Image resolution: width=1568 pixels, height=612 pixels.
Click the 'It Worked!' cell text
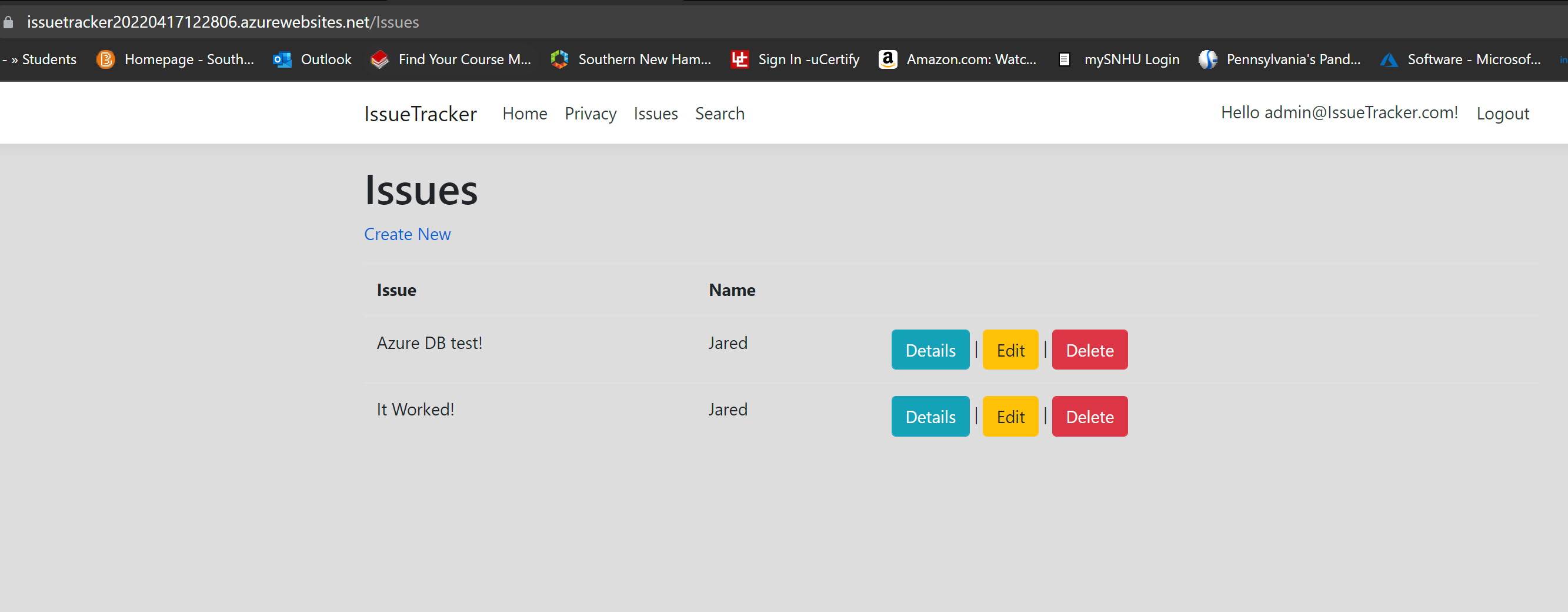coord(415,410)
